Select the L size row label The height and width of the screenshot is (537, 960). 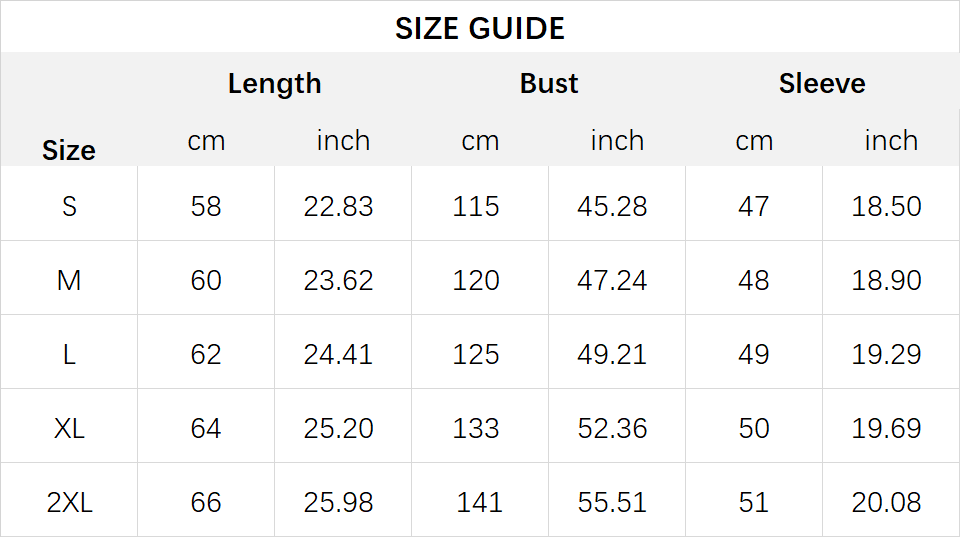coord(69,355)
